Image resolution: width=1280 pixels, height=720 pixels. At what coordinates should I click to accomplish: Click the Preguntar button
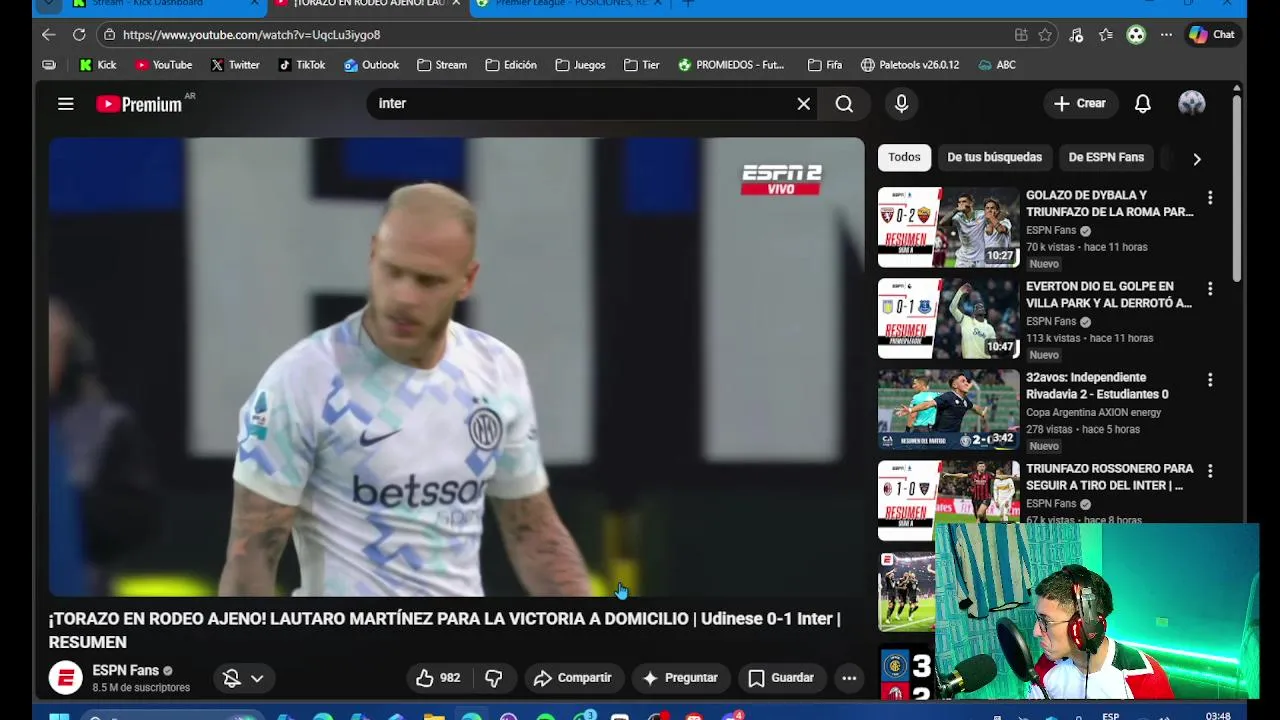680,678
